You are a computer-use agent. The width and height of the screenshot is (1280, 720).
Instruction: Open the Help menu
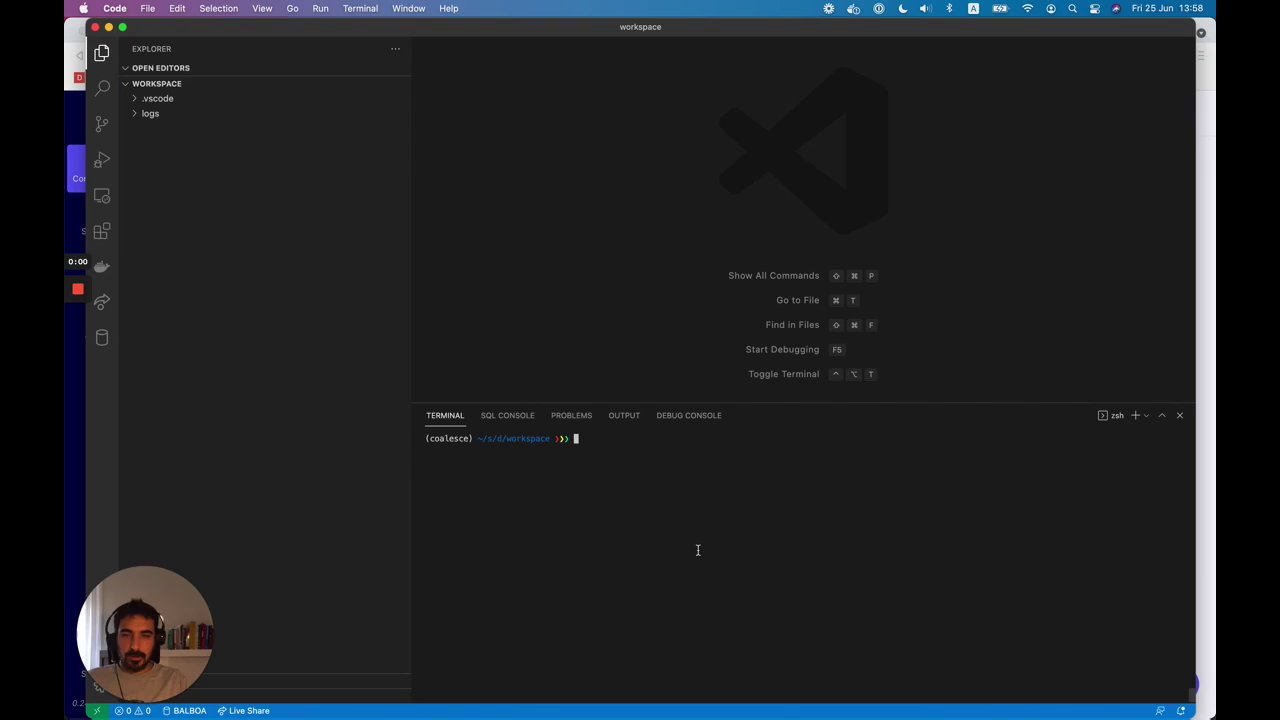pos(448,9)
